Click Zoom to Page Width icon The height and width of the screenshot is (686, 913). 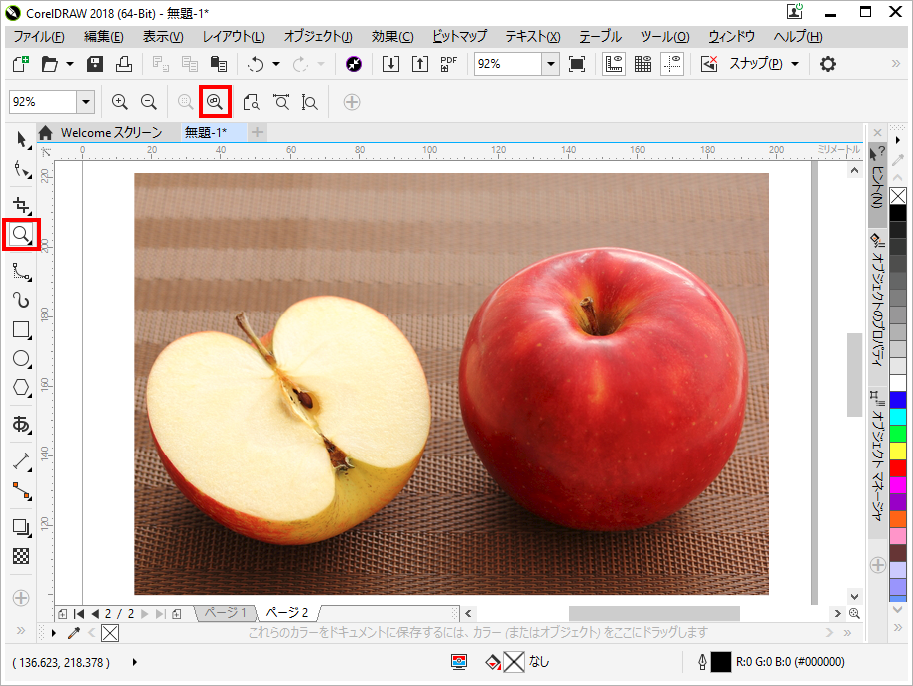click(x=281, y=102)
